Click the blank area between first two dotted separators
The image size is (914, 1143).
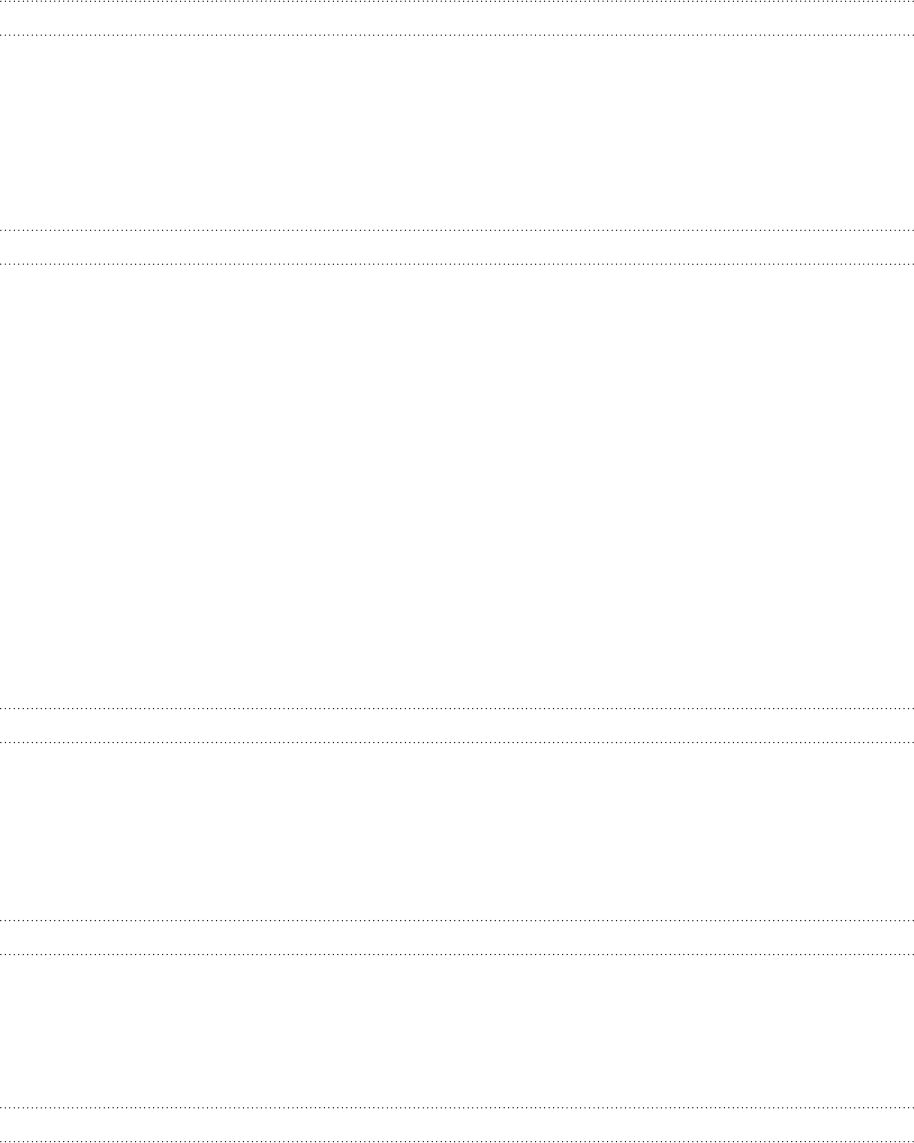click(x=457, y=18)
